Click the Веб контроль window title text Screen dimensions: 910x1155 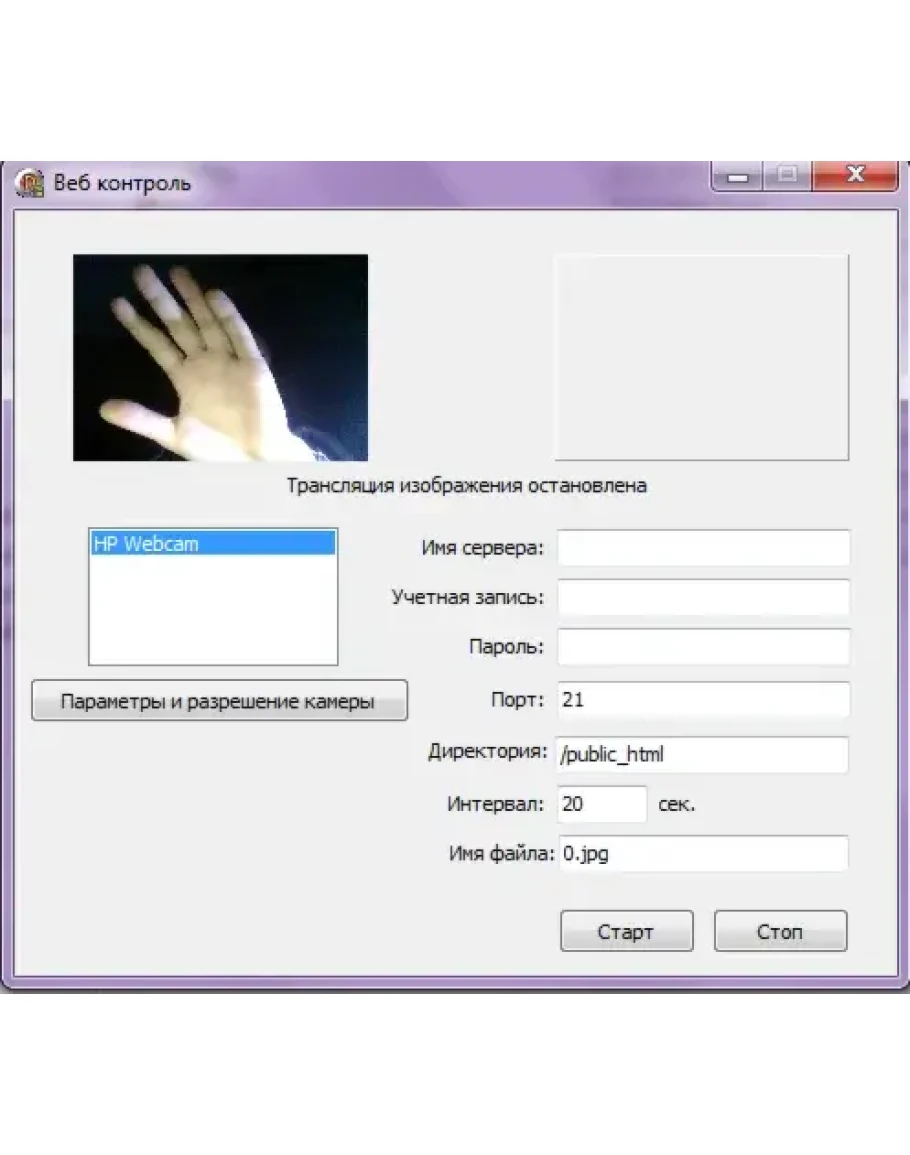point(122,184)
